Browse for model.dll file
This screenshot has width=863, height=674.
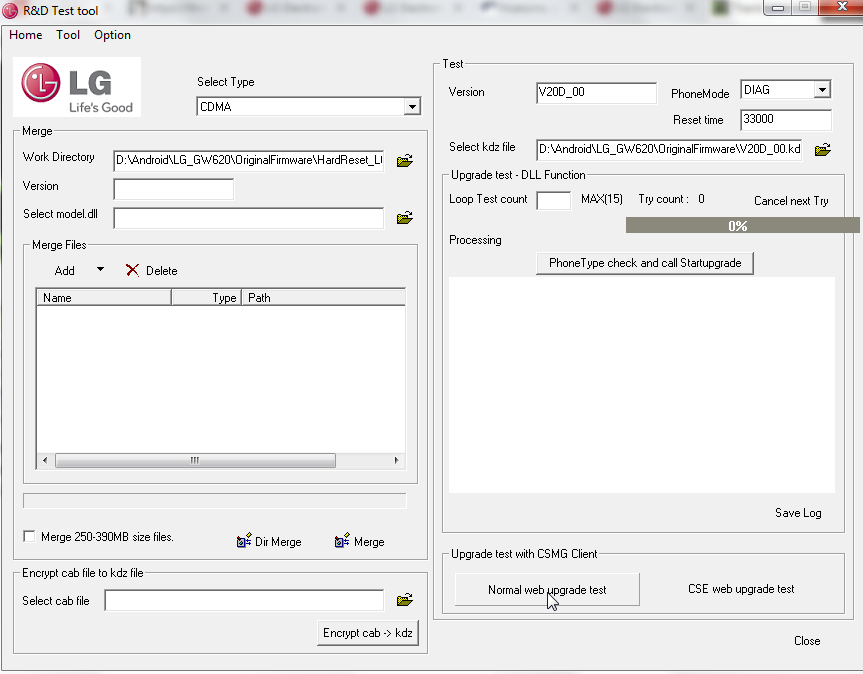tap(405, 218)
